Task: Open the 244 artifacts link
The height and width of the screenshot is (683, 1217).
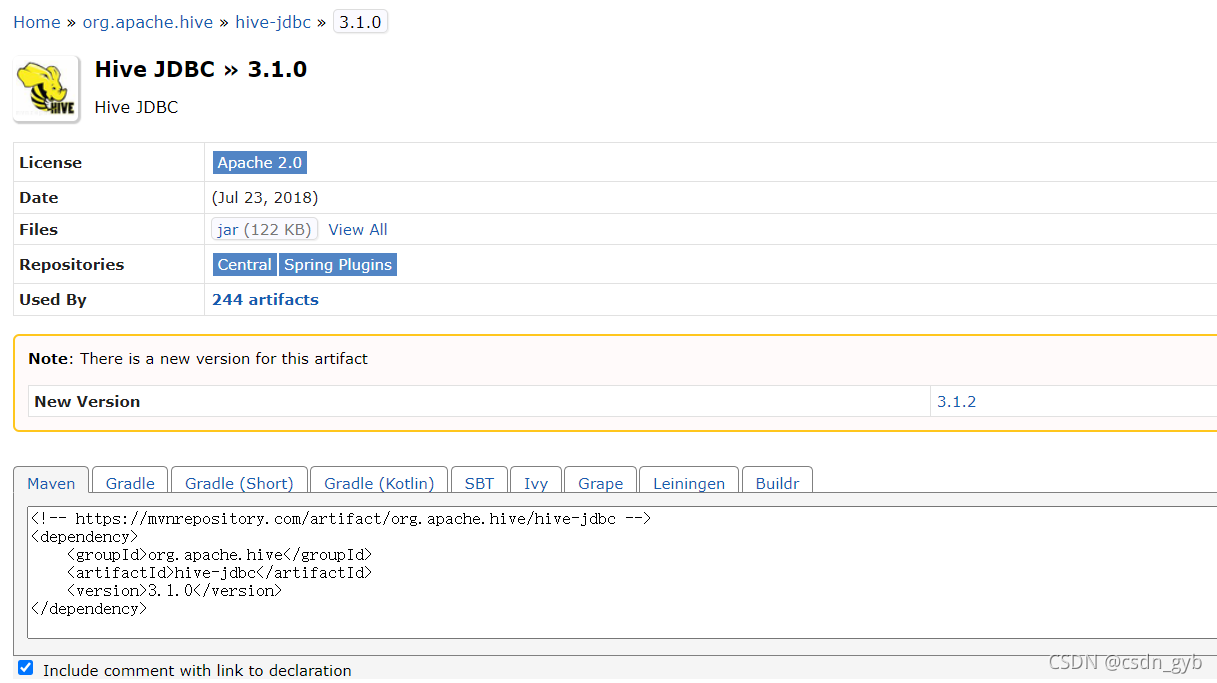Action: tap(265, 299)
